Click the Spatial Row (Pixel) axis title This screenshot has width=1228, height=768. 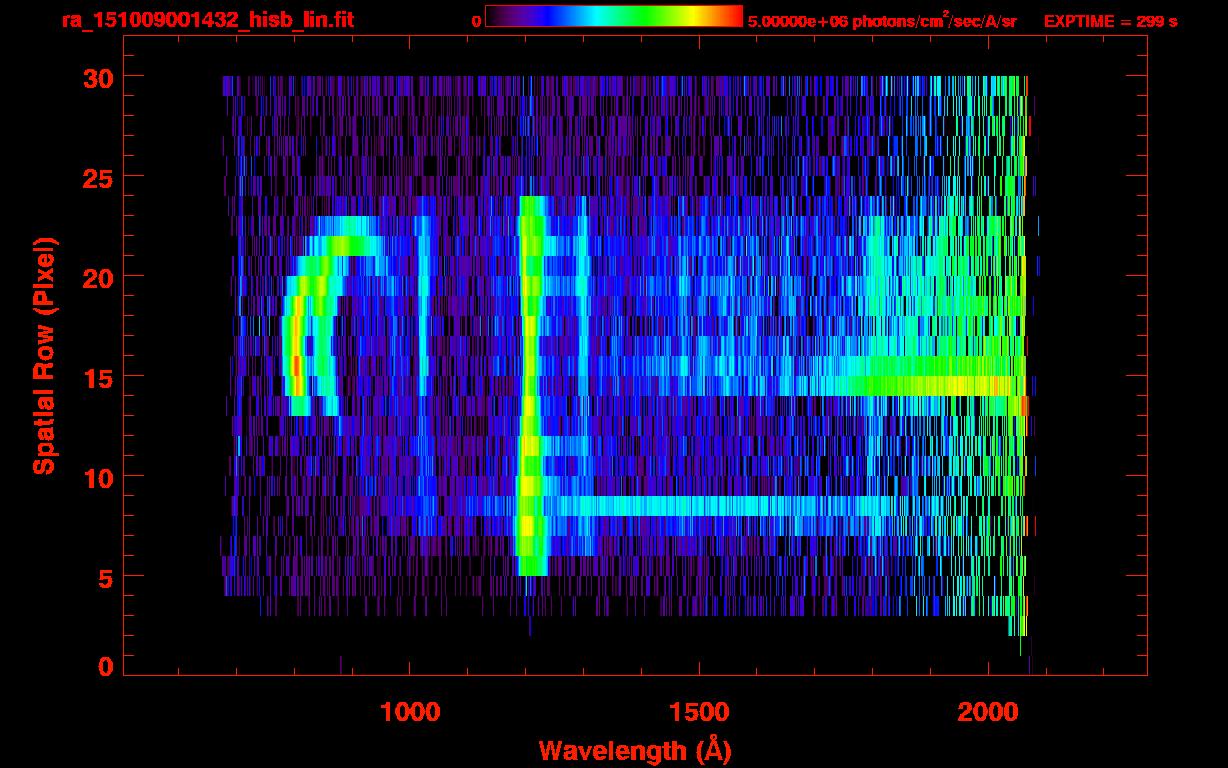pyautogui.click(x=44, y=355)
